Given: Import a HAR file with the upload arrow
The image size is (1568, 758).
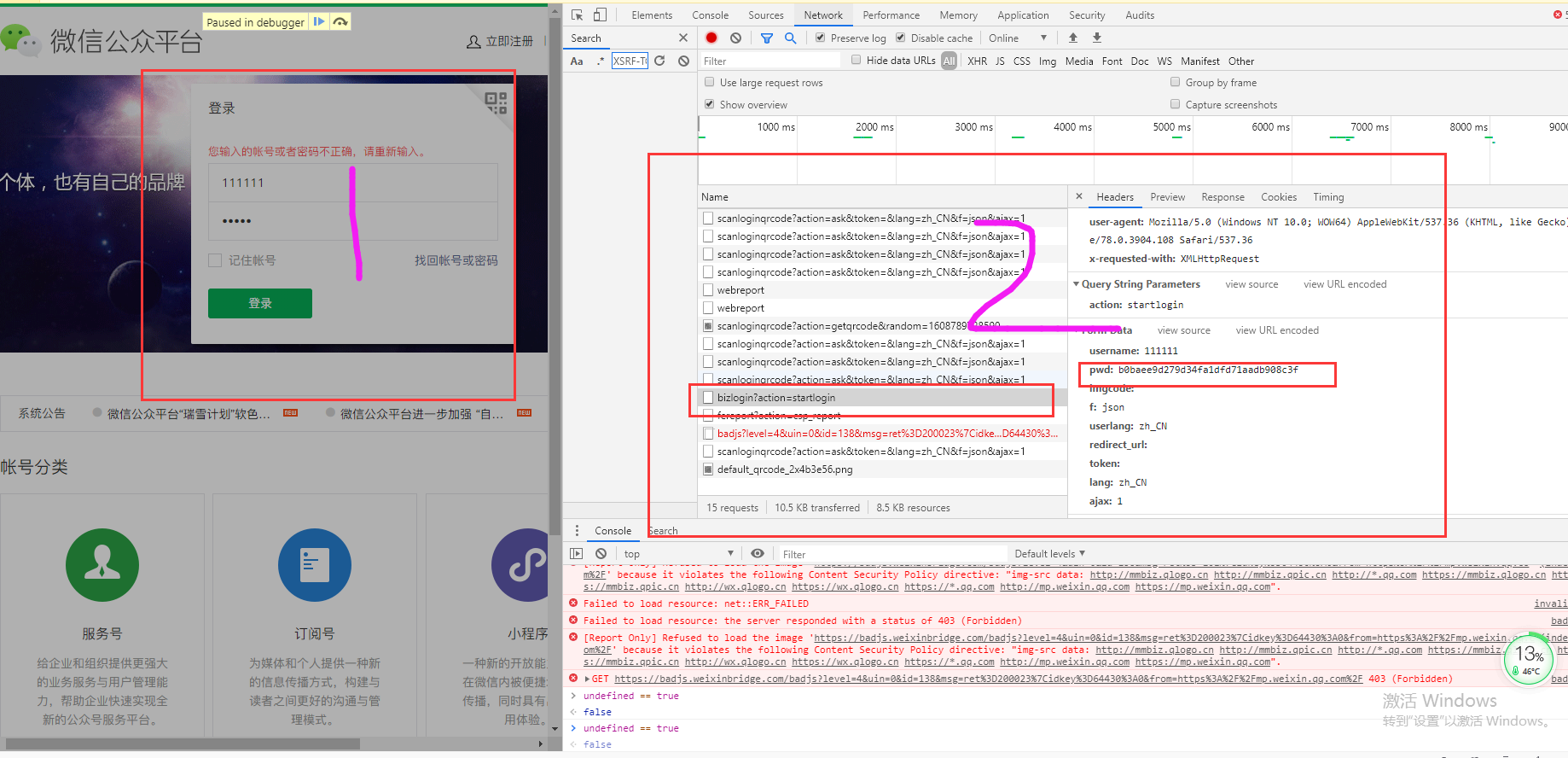Looking at the screenshot, I should pos(1073,38).
